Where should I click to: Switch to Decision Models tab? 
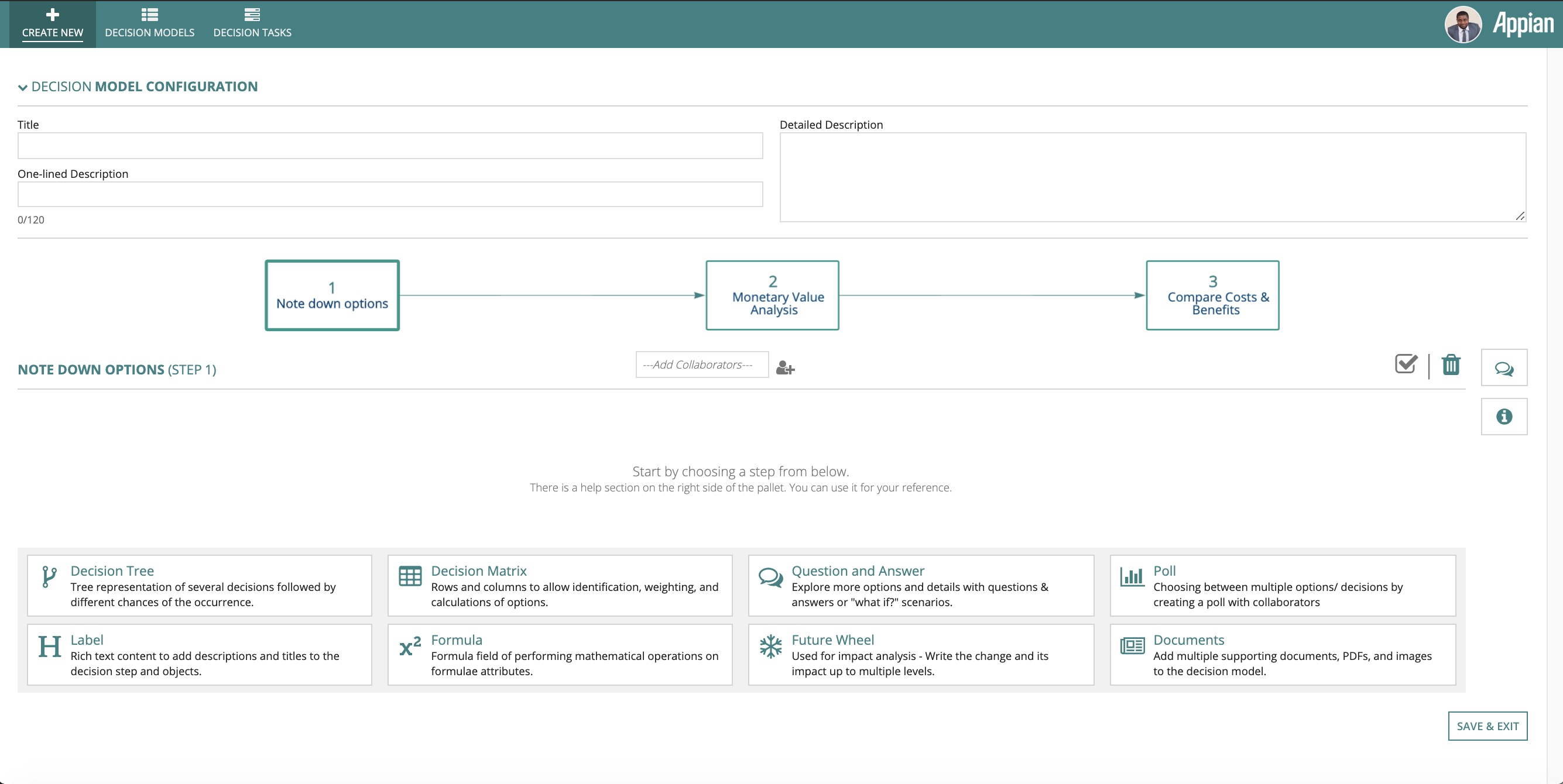click(x=149, y=23)
